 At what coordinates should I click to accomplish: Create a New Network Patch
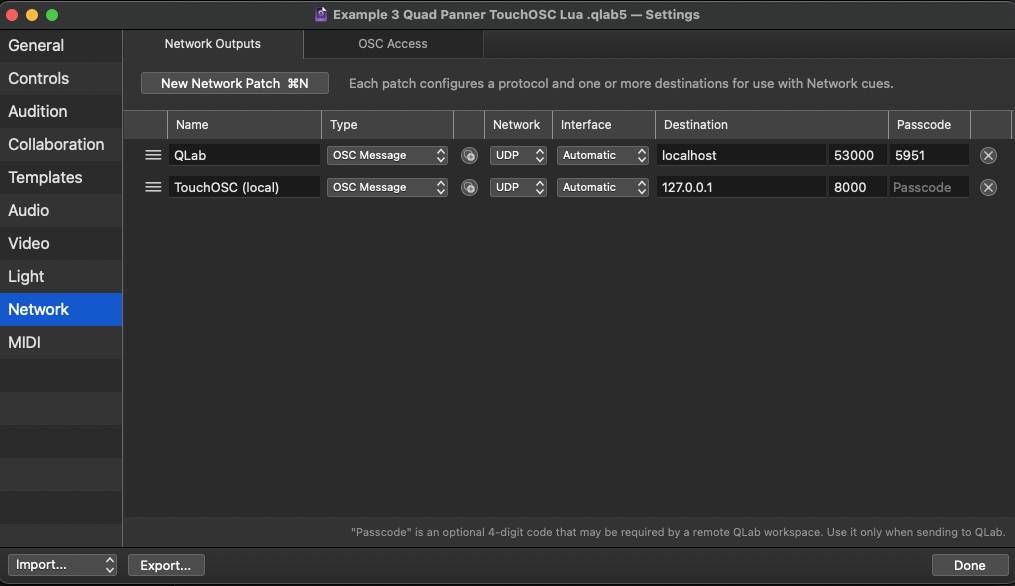coord(234,83)
